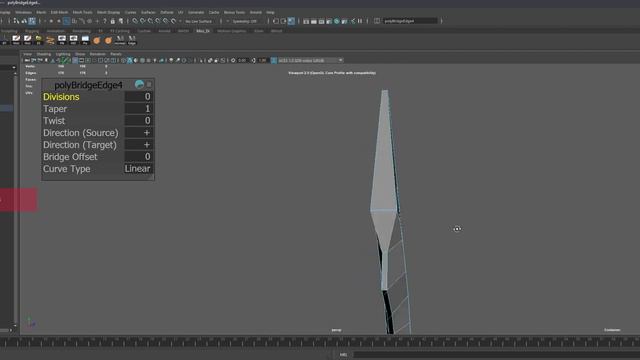The image size is (640, 360).
Task: Click the second orange sphere shelf icon
Action: coord(108,40)
